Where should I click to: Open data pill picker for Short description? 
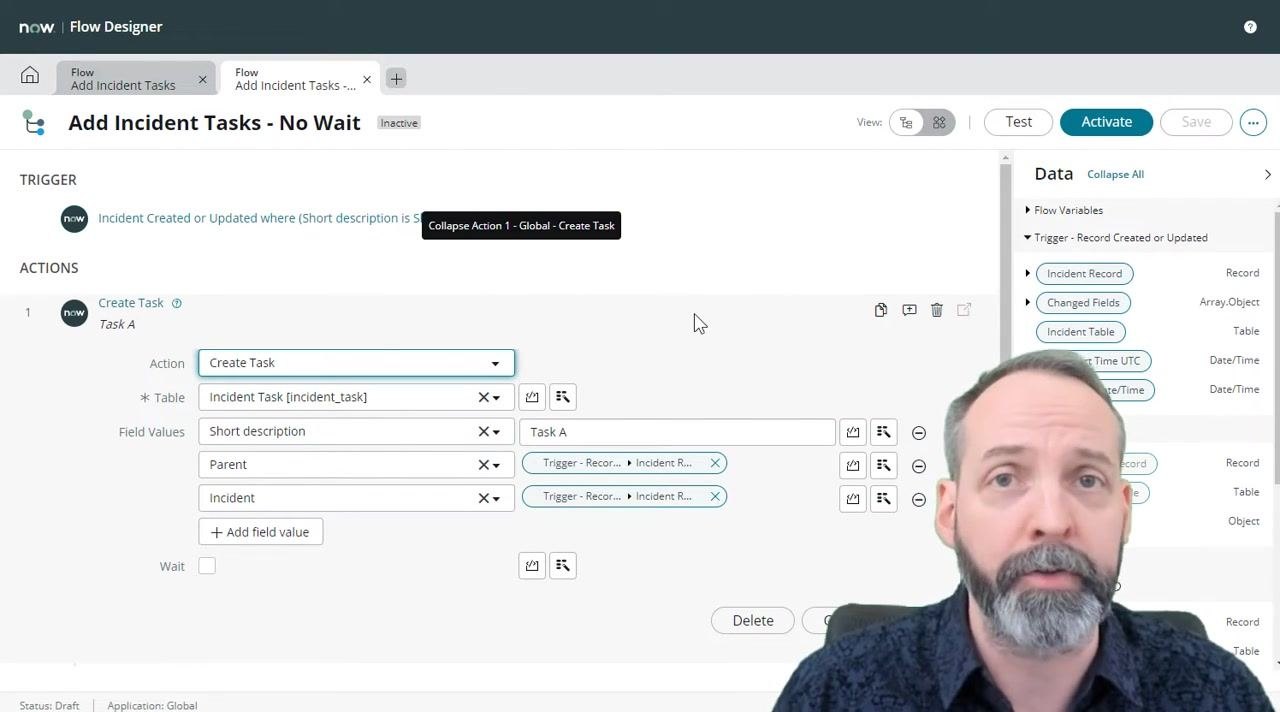884,432
